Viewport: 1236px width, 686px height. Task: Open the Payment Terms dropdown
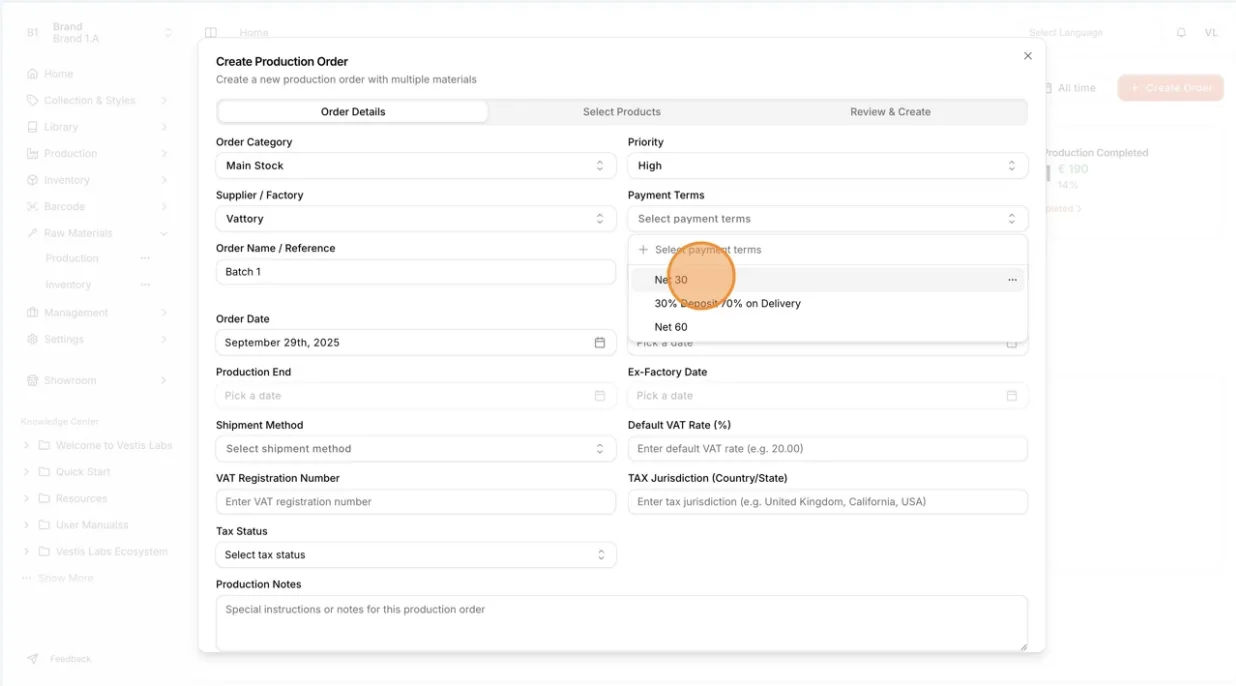[827, 219]
